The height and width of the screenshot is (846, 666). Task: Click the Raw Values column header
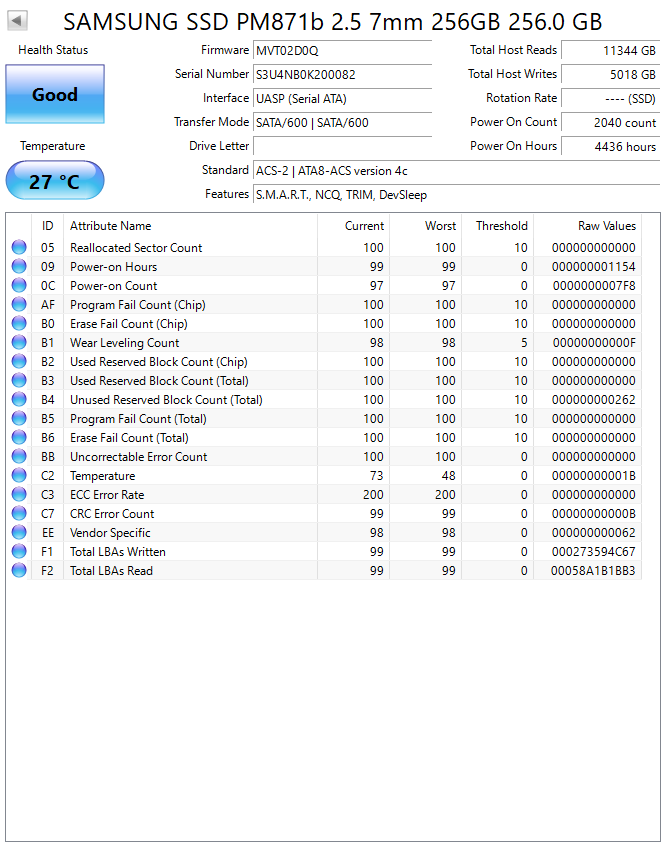pos(587,226)
